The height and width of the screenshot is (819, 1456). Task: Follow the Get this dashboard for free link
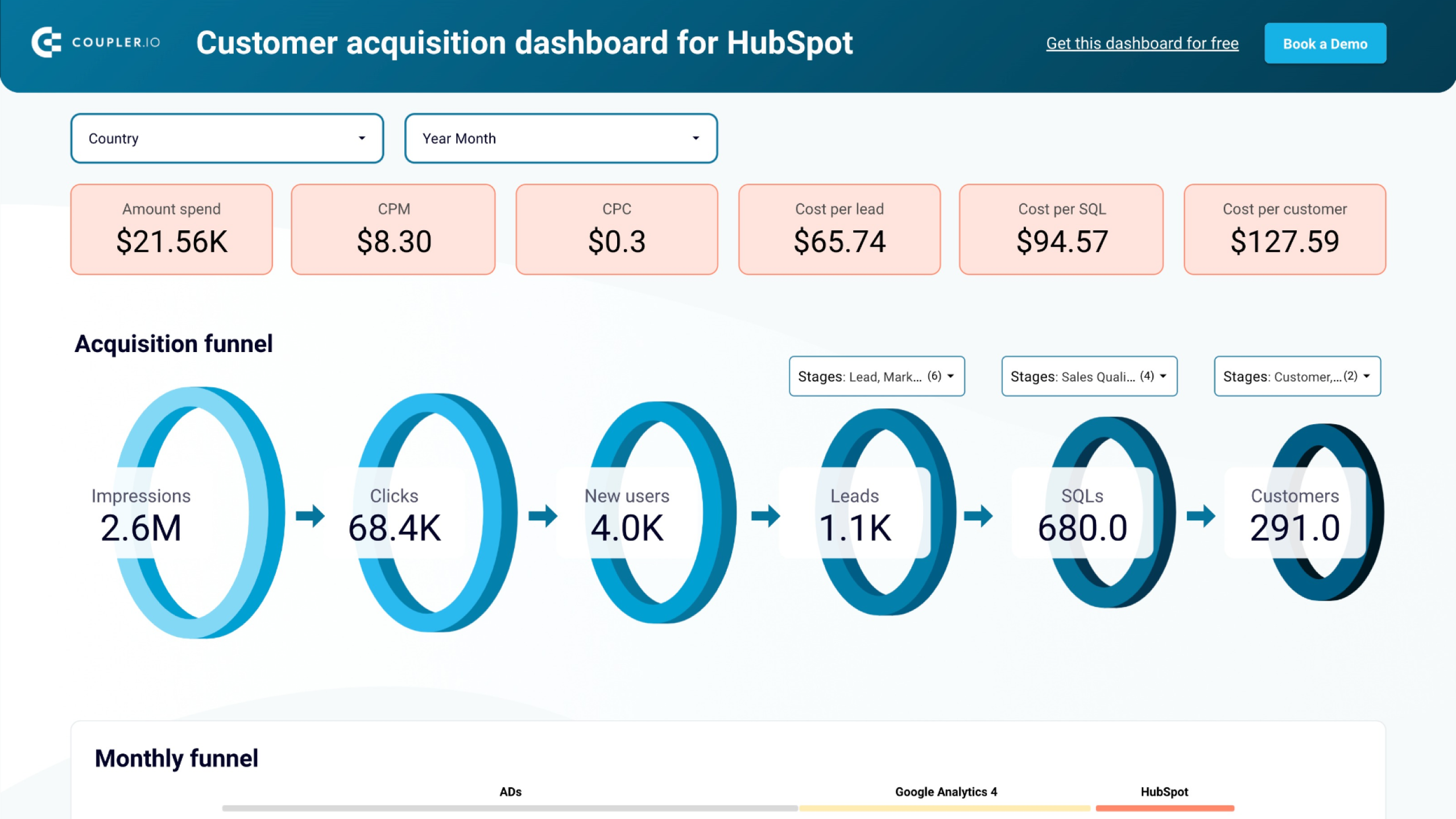1142,43
